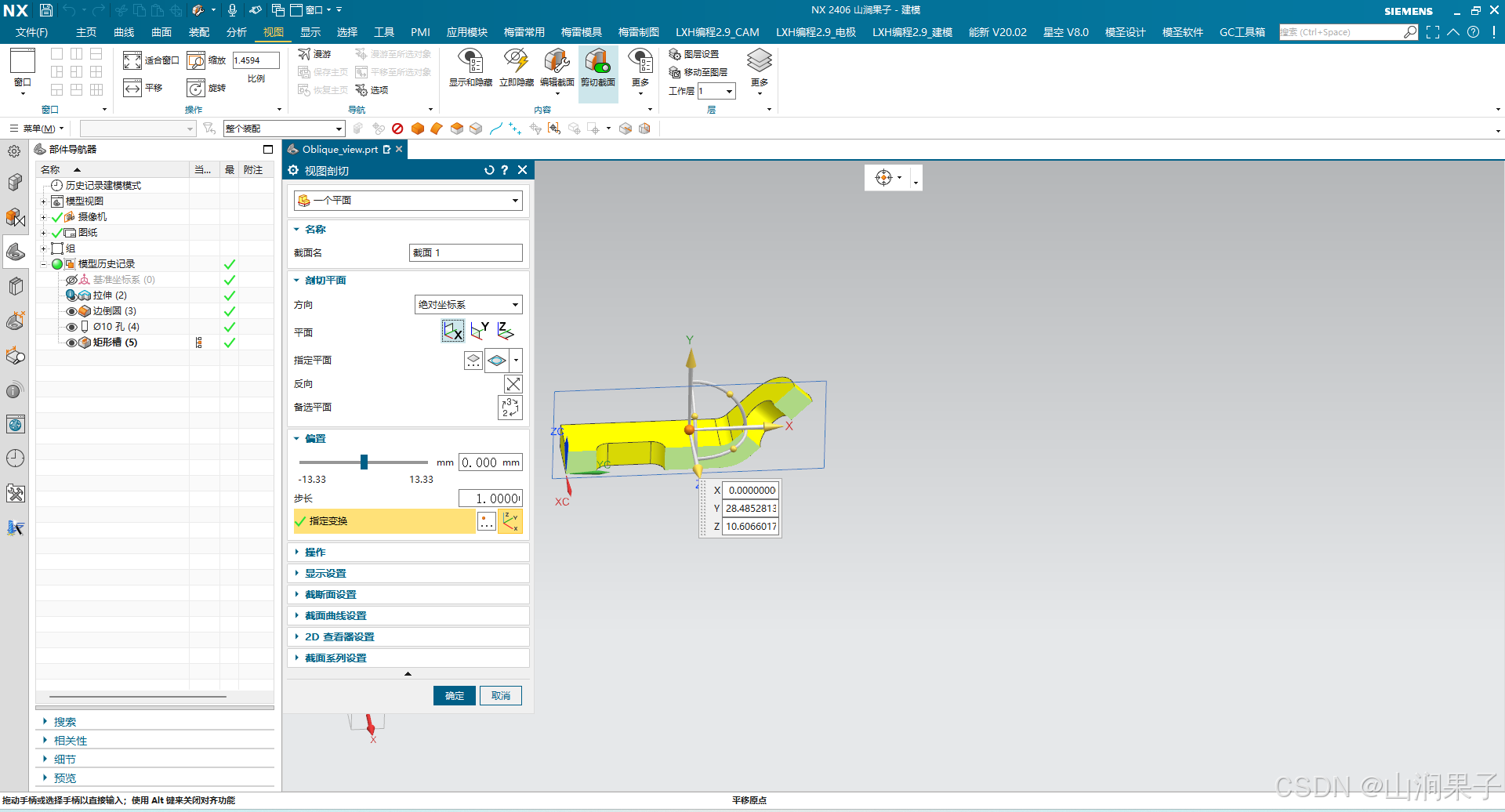Toggle the 图纸 check mark

pos(56,233)
